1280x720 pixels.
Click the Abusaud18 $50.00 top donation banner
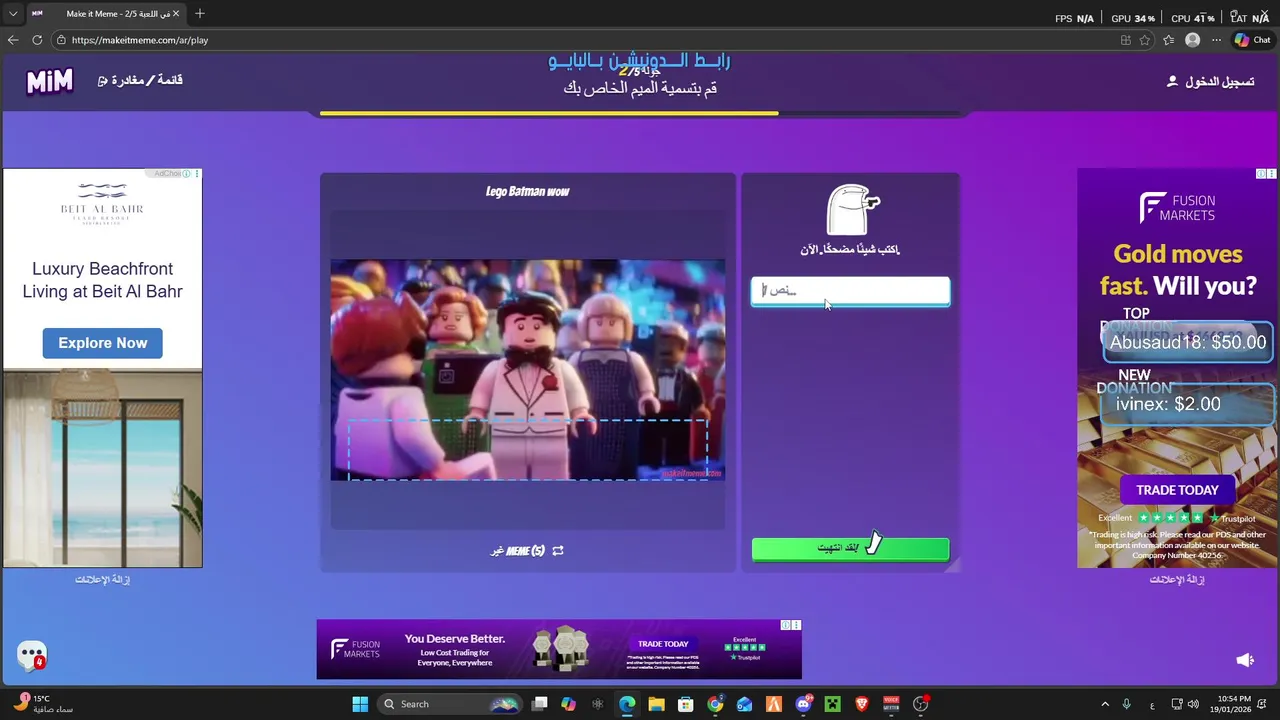[x=1187, y=342]
